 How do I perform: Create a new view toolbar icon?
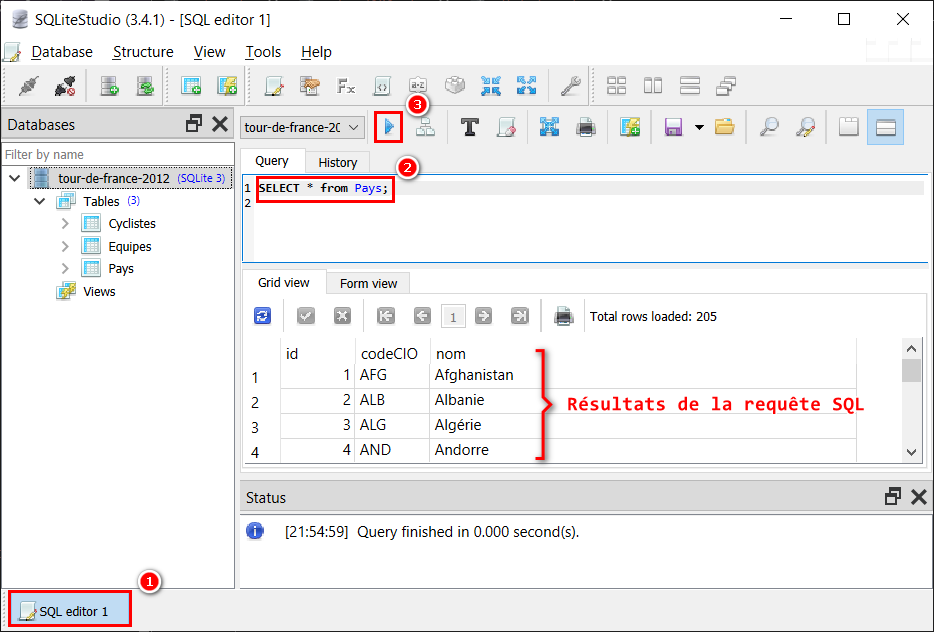coord(227,86)
